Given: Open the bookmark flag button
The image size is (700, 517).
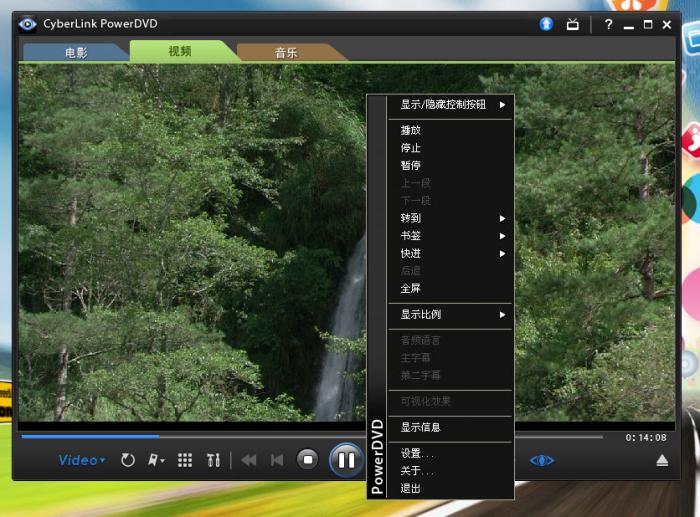Looking at the screenshot, I should coord(156,460).
